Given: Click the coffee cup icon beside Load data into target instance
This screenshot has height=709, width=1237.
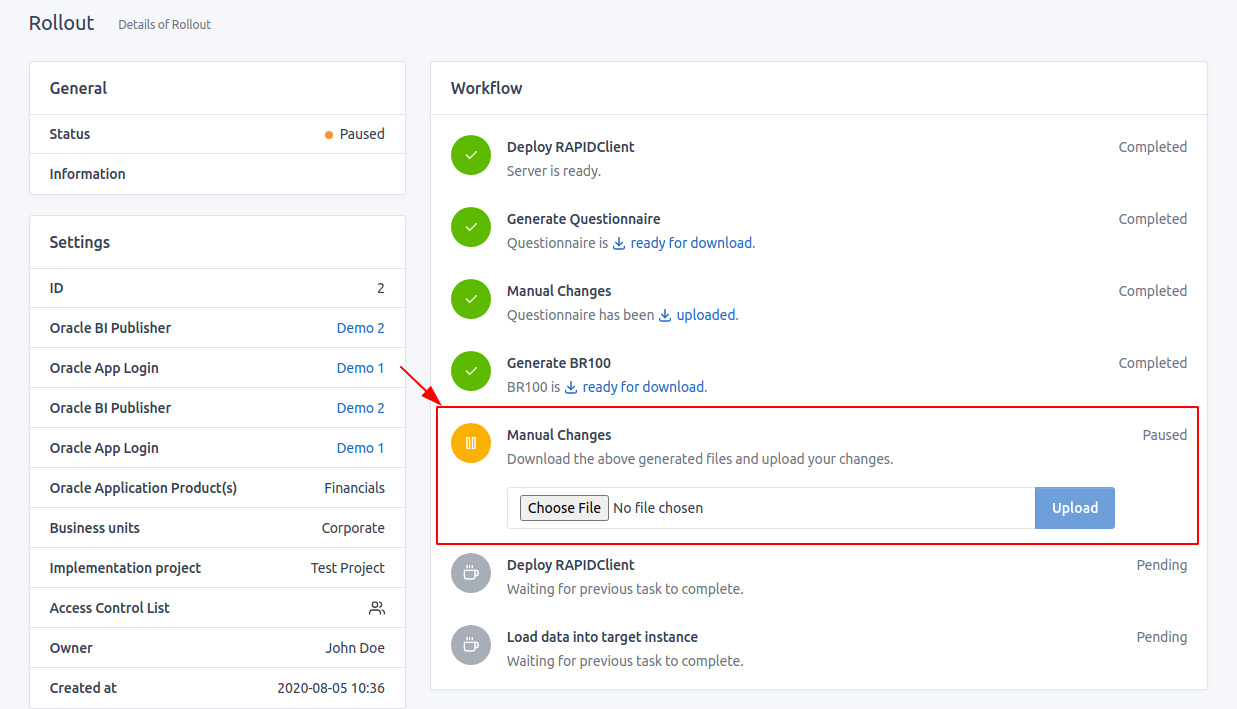Looking at the screenshot, I should [471, 645].
